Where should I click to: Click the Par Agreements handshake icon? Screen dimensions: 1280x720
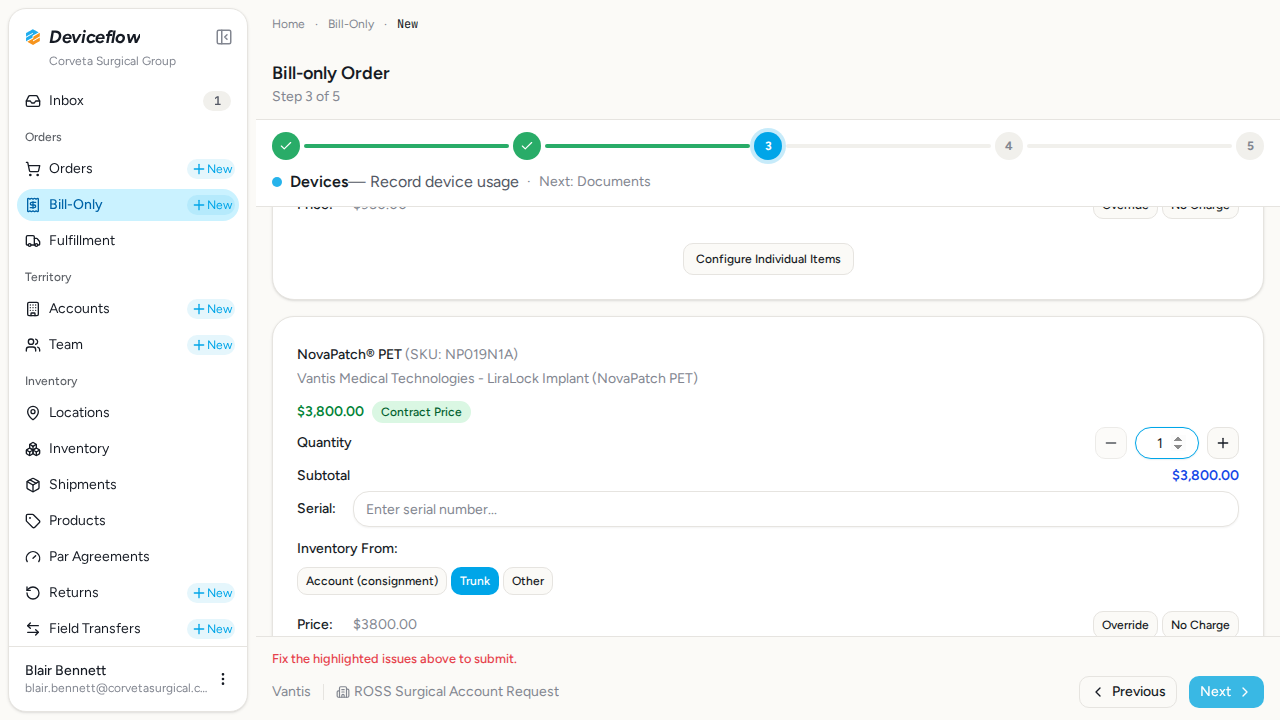point(33,557)
